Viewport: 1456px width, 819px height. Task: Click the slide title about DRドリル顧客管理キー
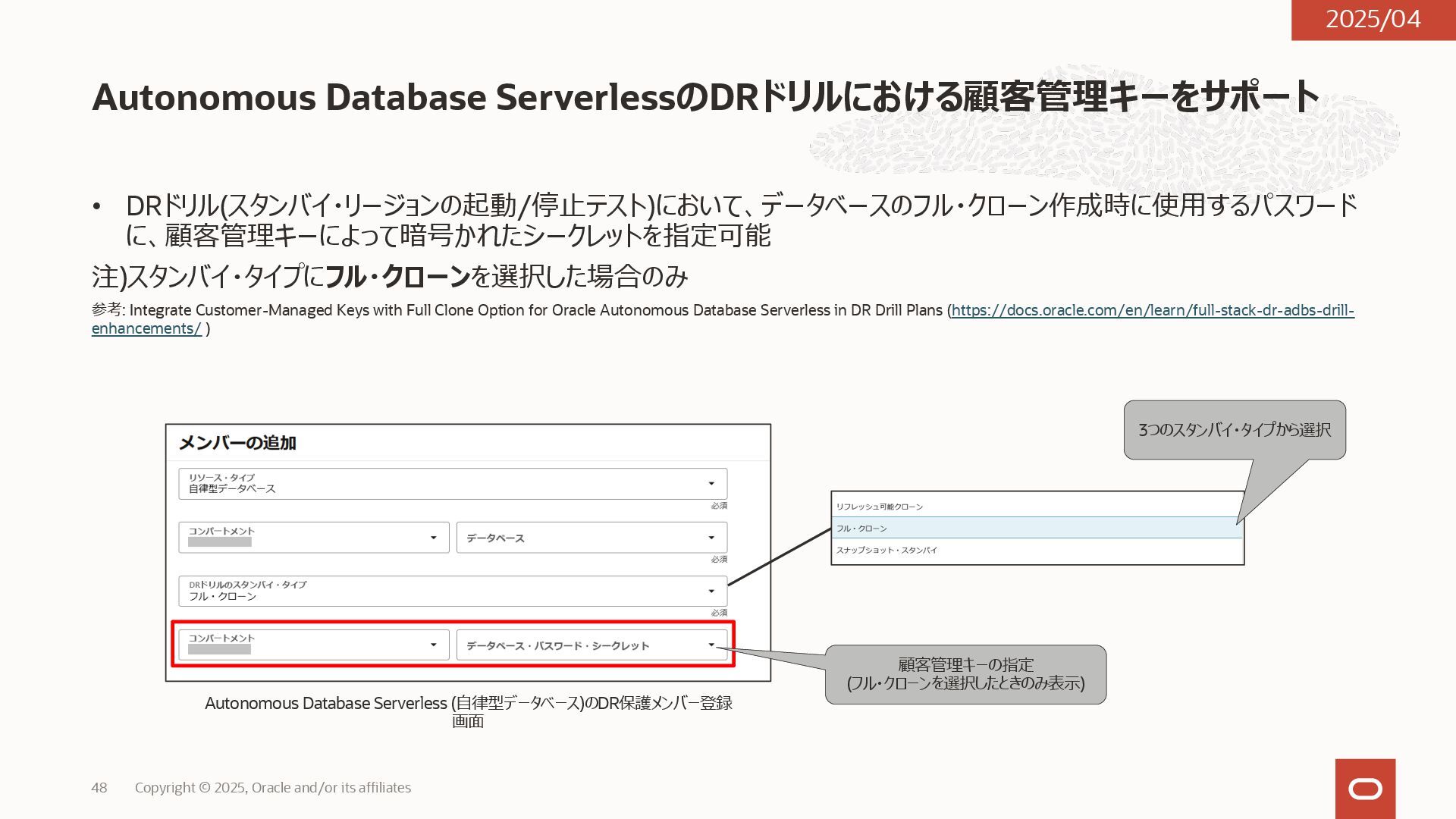coord(706,97)
